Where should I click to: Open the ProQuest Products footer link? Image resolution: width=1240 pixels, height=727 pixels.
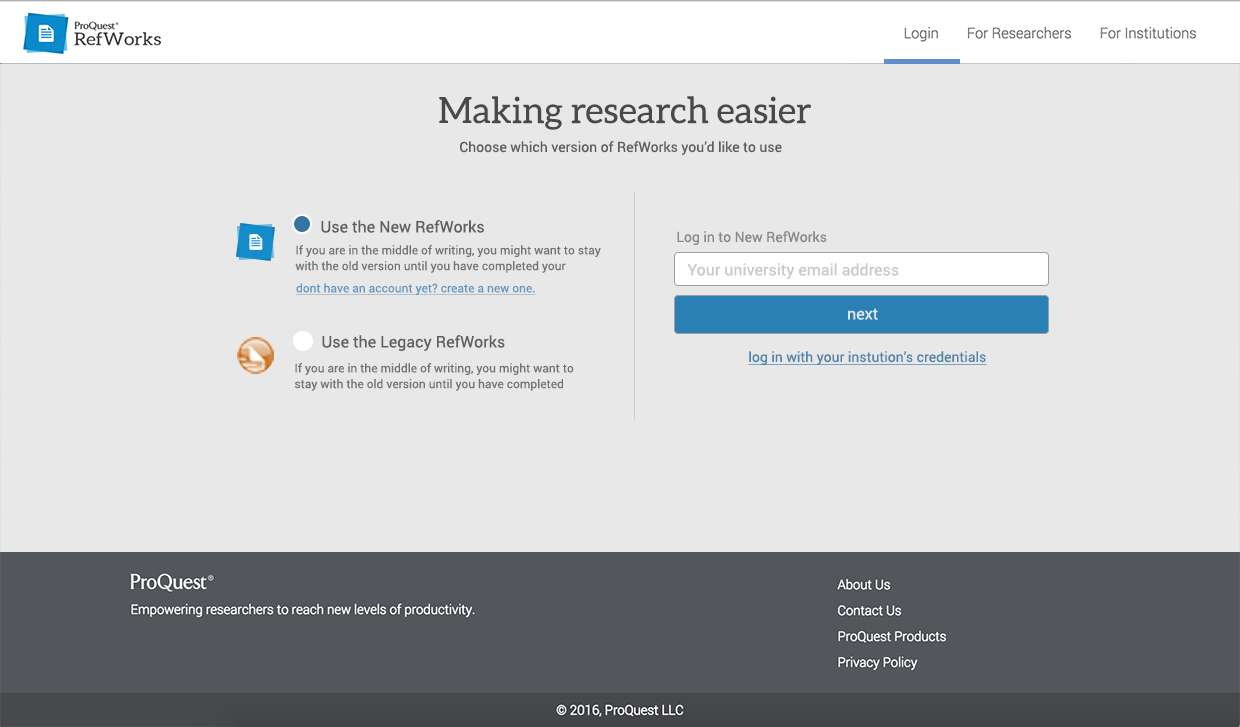[x=891, y=637]
